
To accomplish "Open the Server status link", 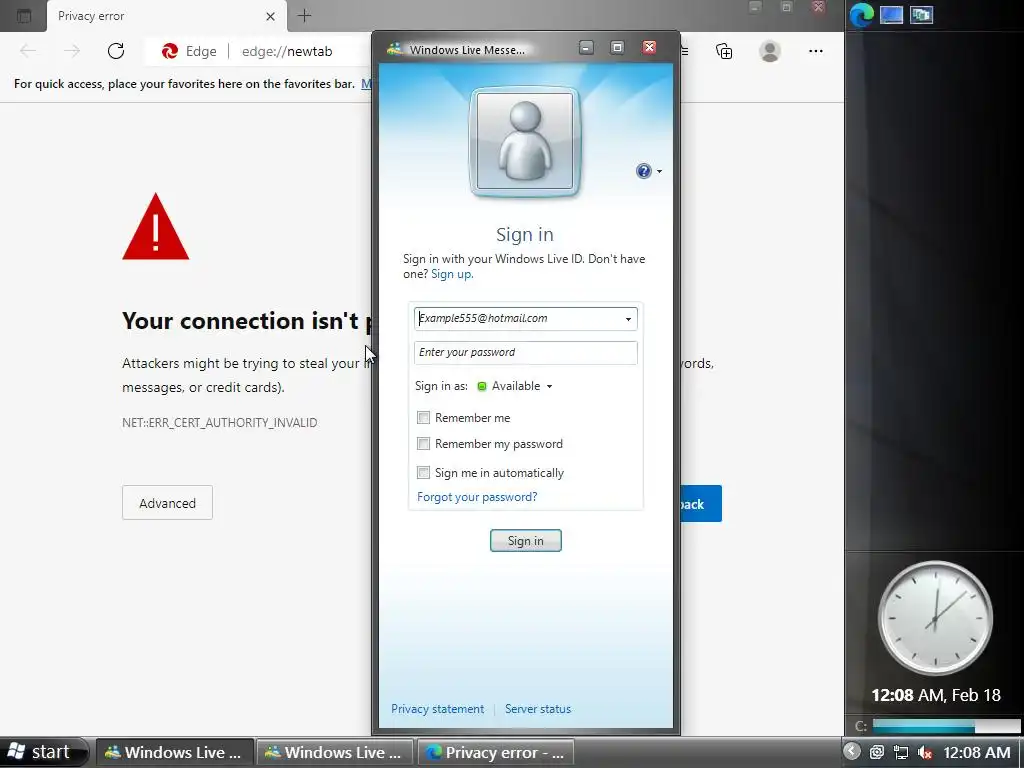I will click(x=537, y=709).
